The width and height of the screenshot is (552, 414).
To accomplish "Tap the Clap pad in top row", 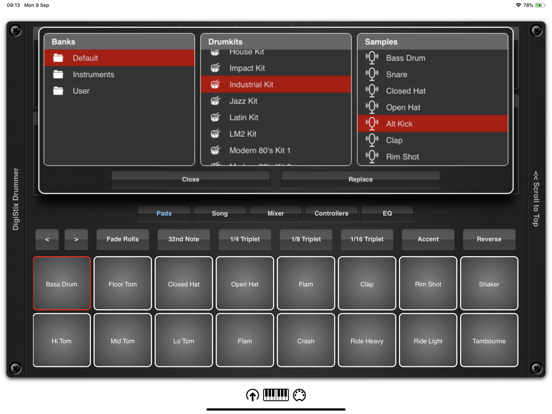I will (367, 284).
